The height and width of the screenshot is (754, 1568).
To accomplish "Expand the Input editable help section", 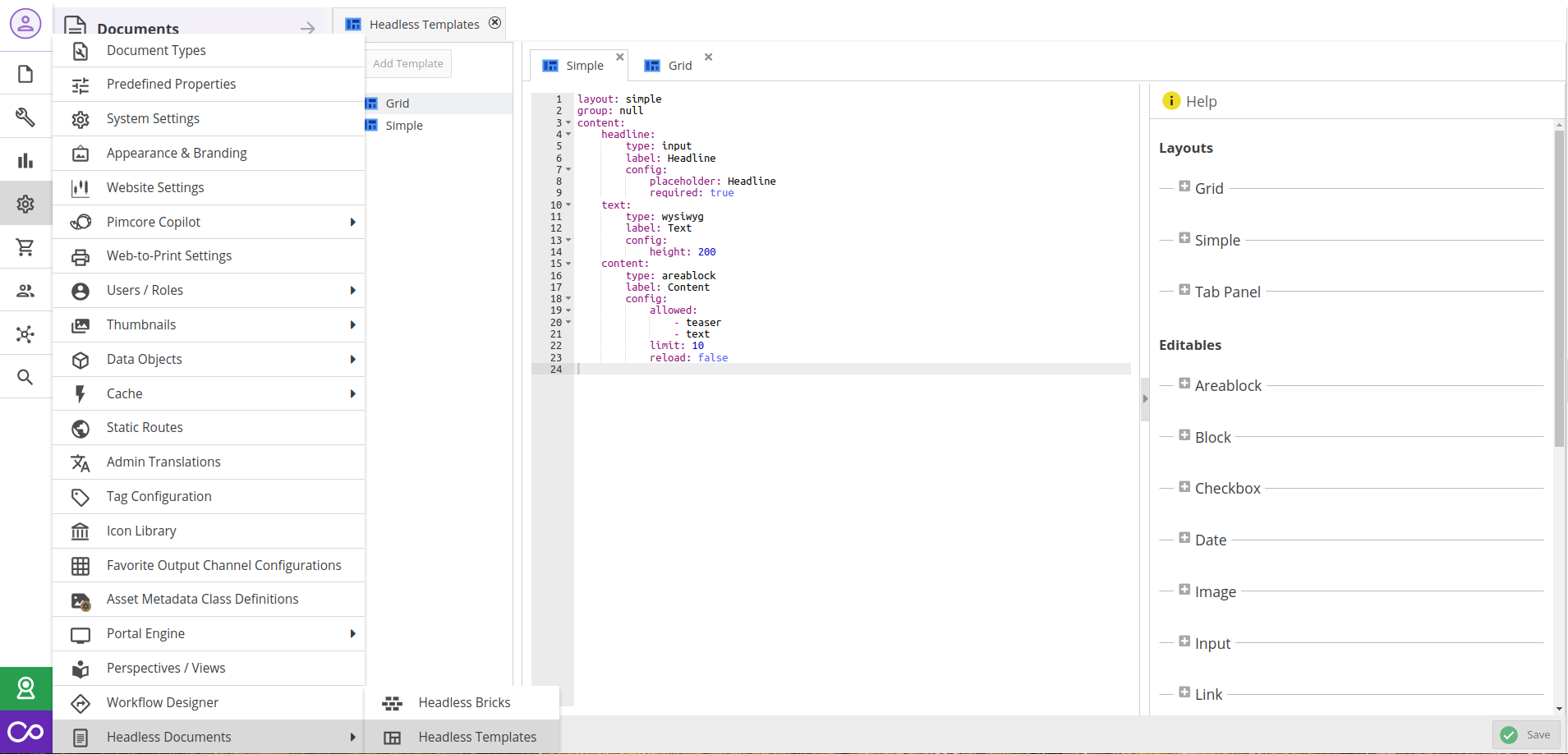I will (1184, 641).
